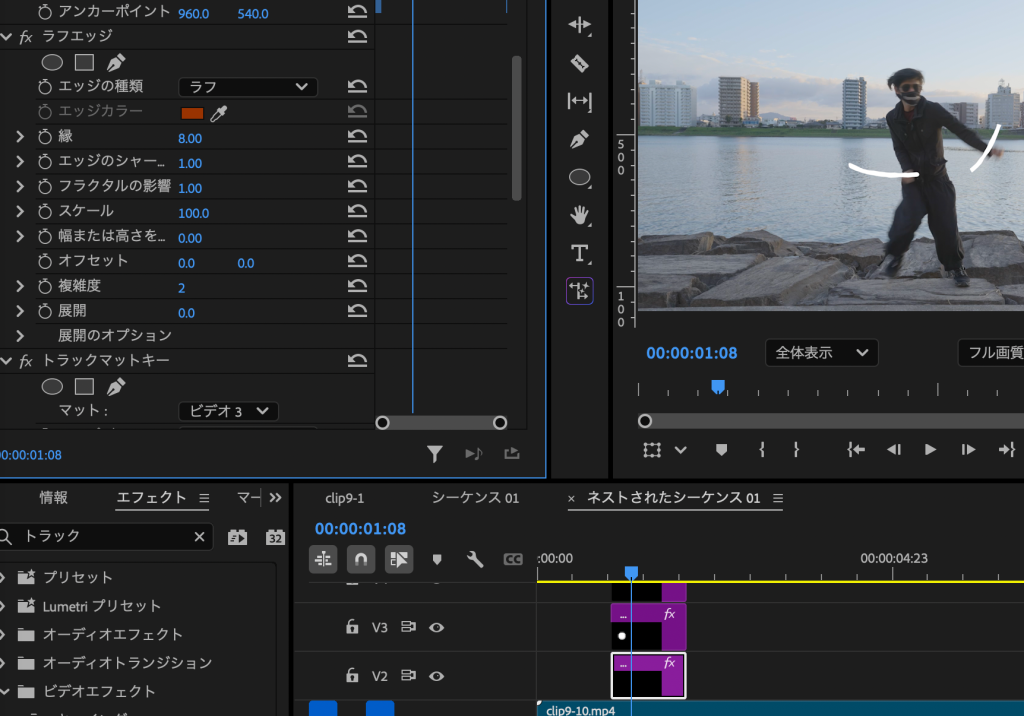Open the エッジの種類 dropdown set to ラフ
The width and height of the screenshot is (1024, 716).
tap(248, 87)
